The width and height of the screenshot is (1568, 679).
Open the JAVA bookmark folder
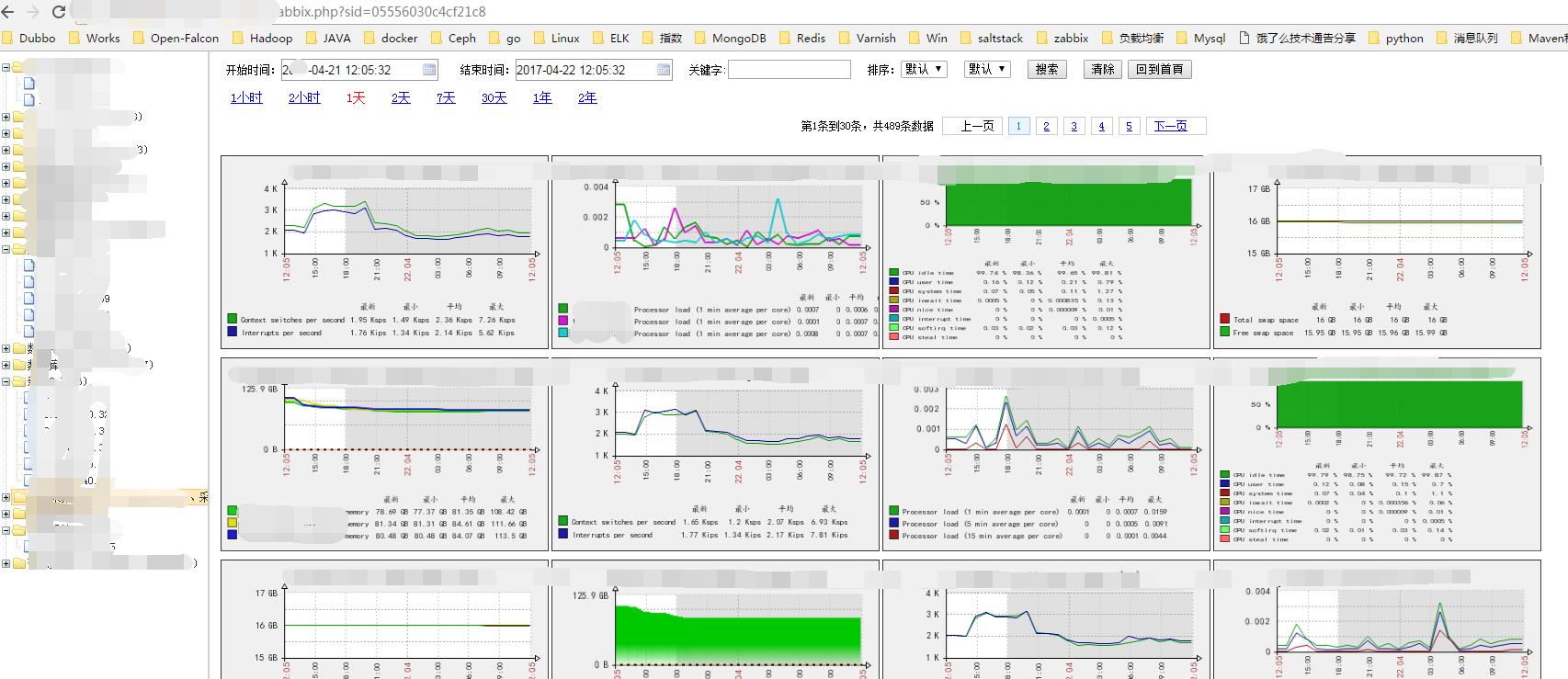pyautogui.click(x=329, y=38)
